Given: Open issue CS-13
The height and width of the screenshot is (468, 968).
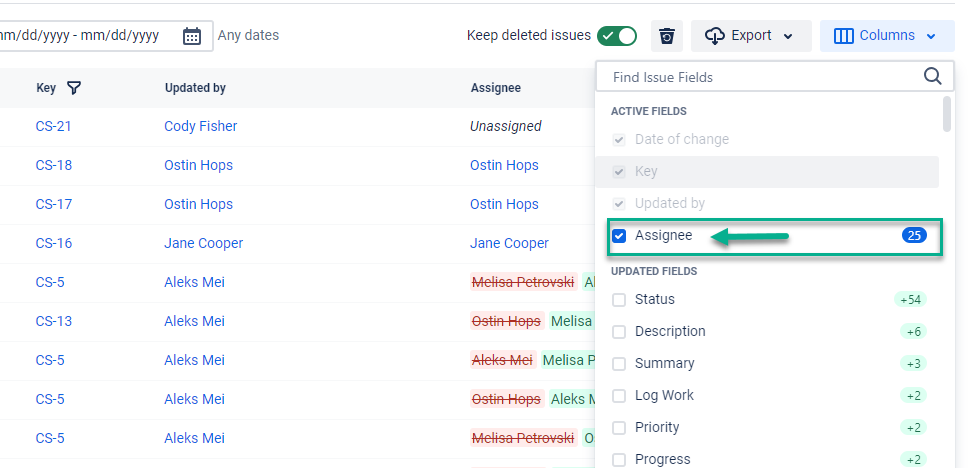Looking at the screenshot, I should pos(54,321).
